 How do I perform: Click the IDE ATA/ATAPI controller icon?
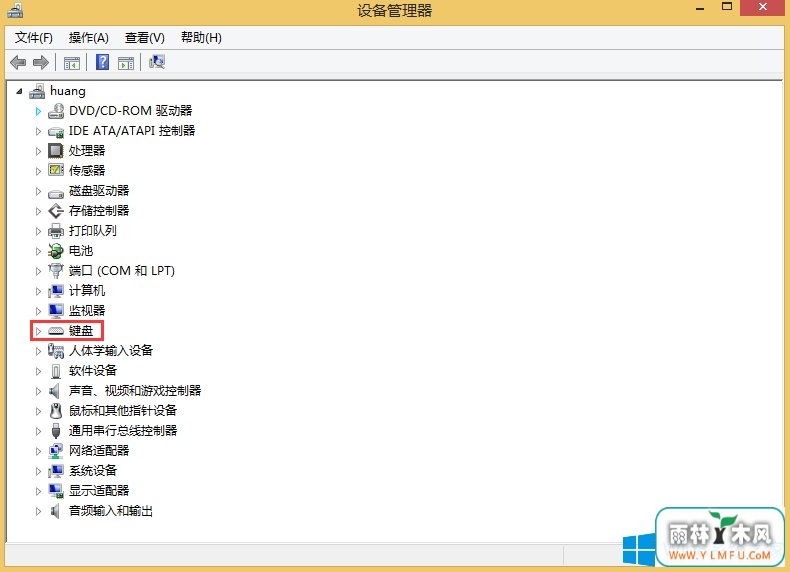56,132
